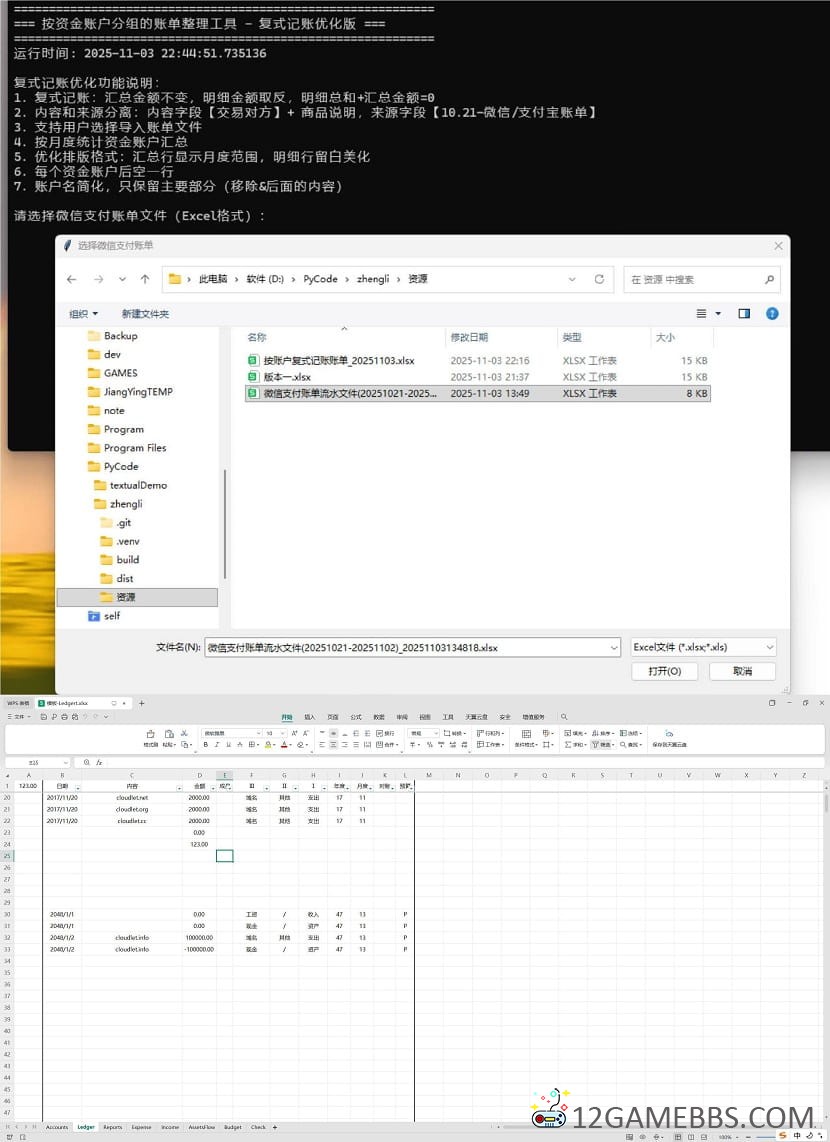Open the 资源 folder in tree

click(125, 597)
